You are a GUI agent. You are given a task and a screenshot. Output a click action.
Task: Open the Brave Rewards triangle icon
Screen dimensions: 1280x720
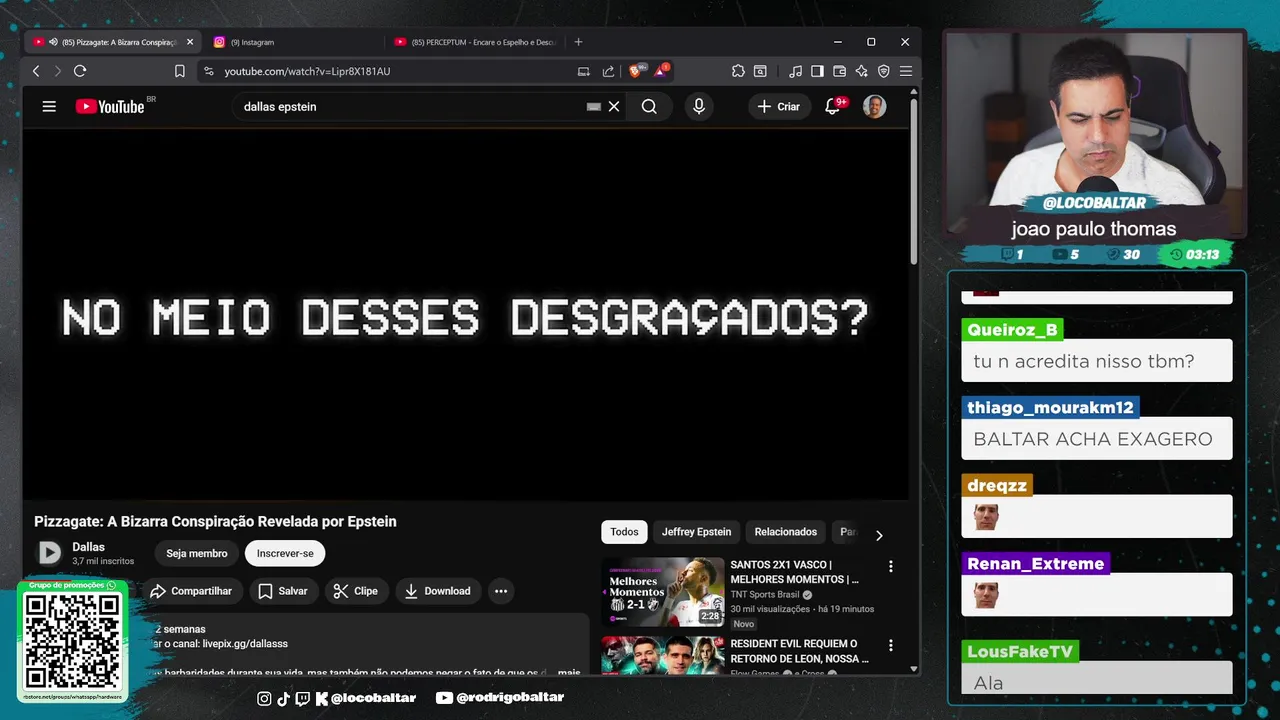click(x=661, y=71)
